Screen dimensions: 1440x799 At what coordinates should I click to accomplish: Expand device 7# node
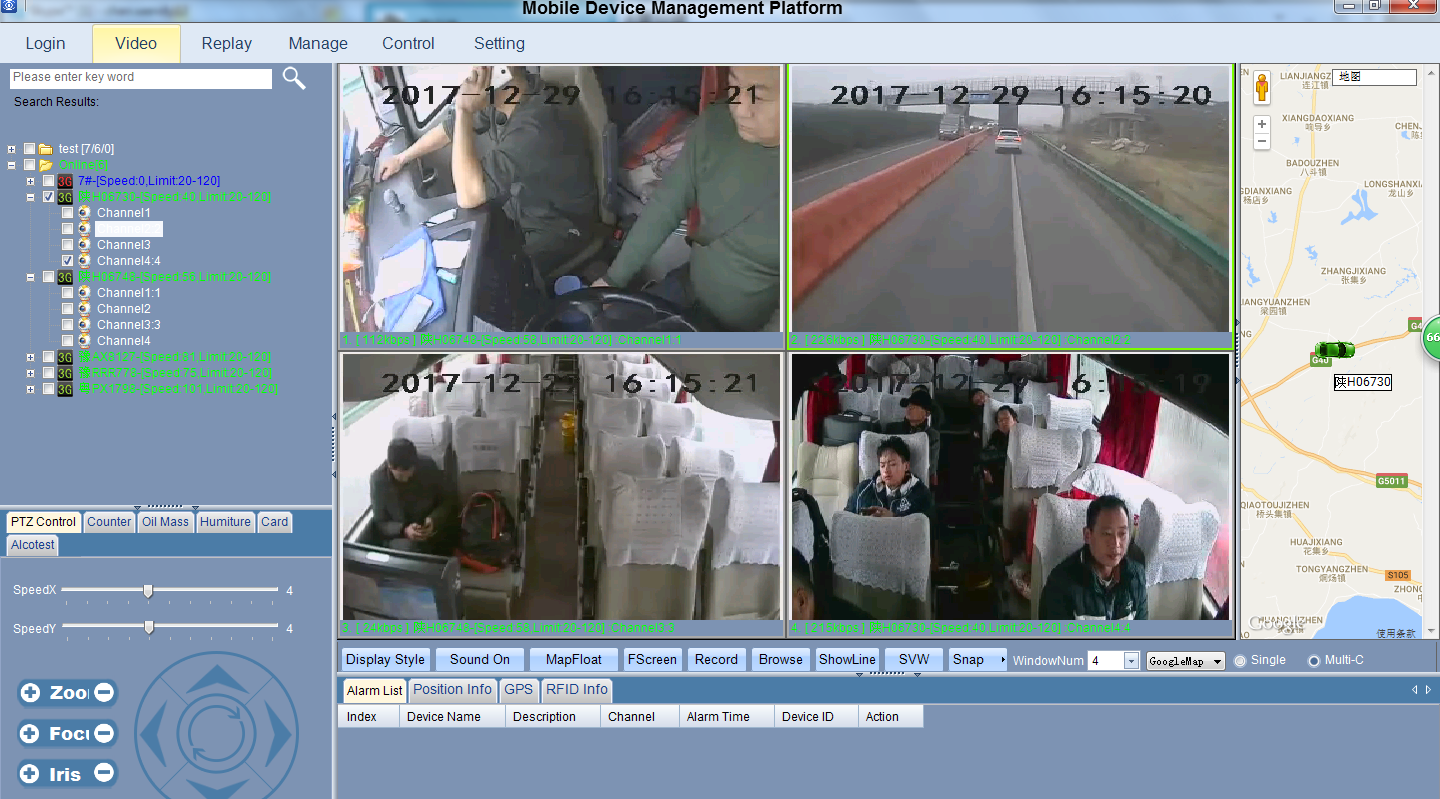click(x=31, y=181)
